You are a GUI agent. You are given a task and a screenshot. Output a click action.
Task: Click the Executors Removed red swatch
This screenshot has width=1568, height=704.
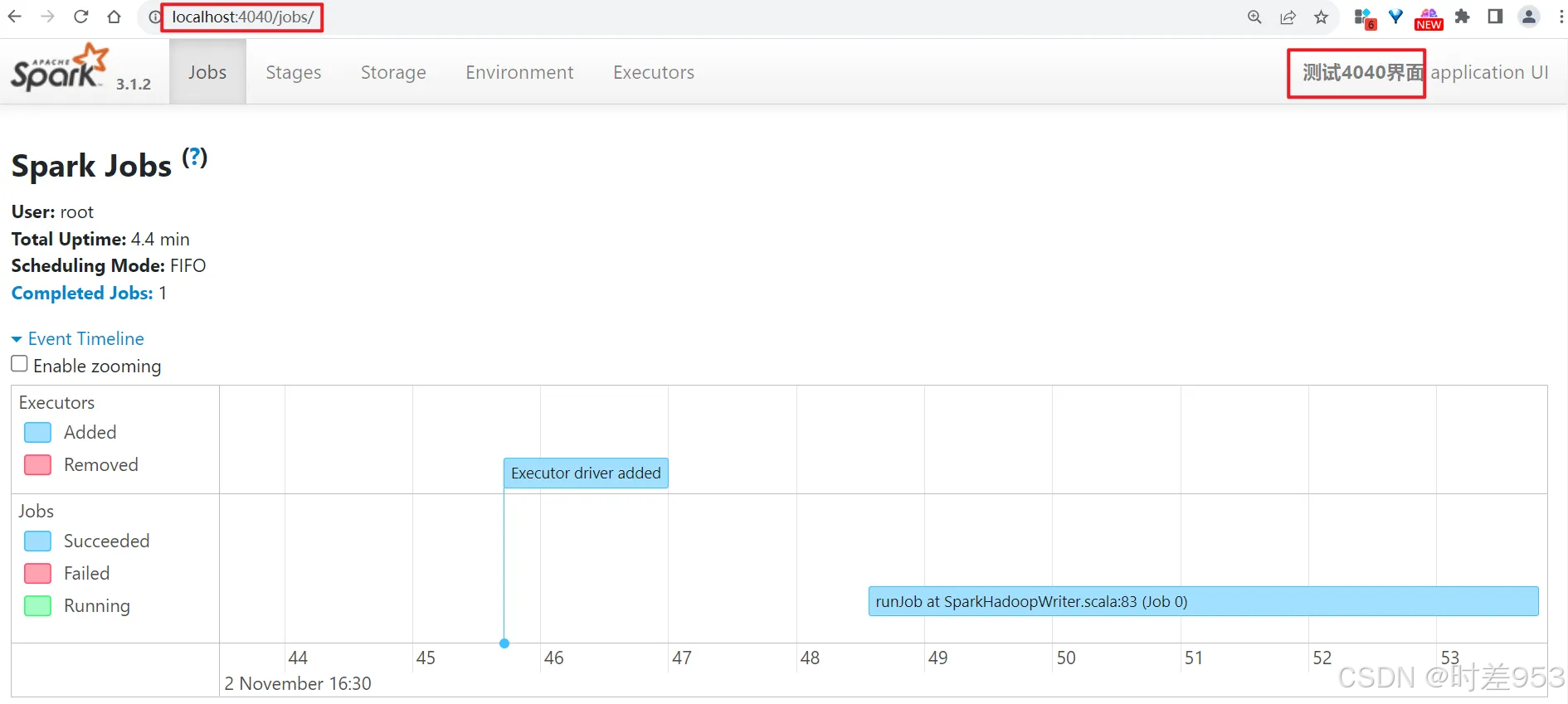[x=38, y=465]
